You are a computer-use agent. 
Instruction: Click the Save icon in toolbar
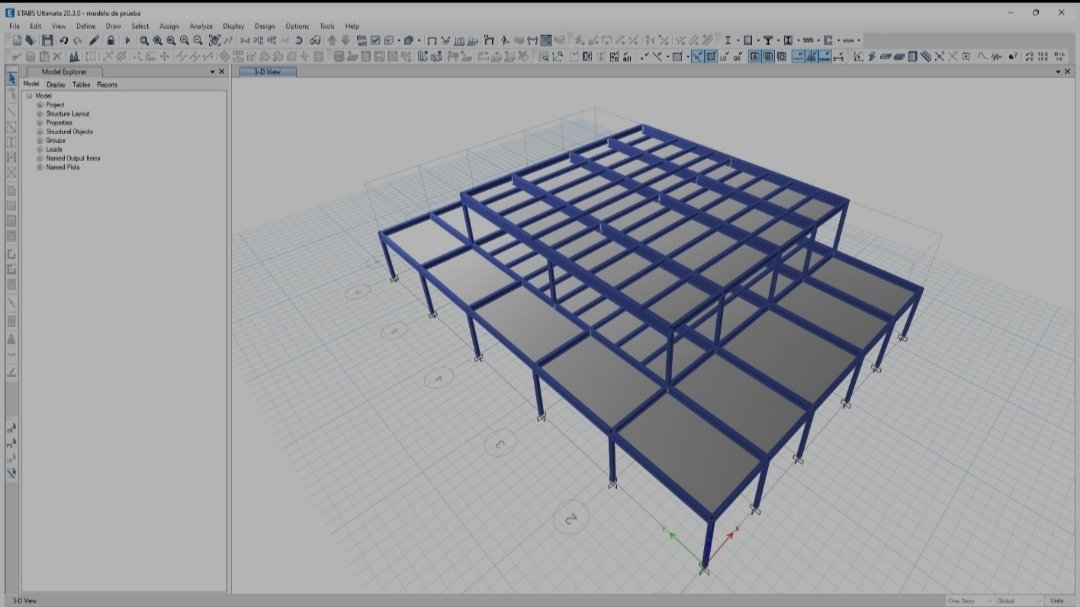point(47,41)
